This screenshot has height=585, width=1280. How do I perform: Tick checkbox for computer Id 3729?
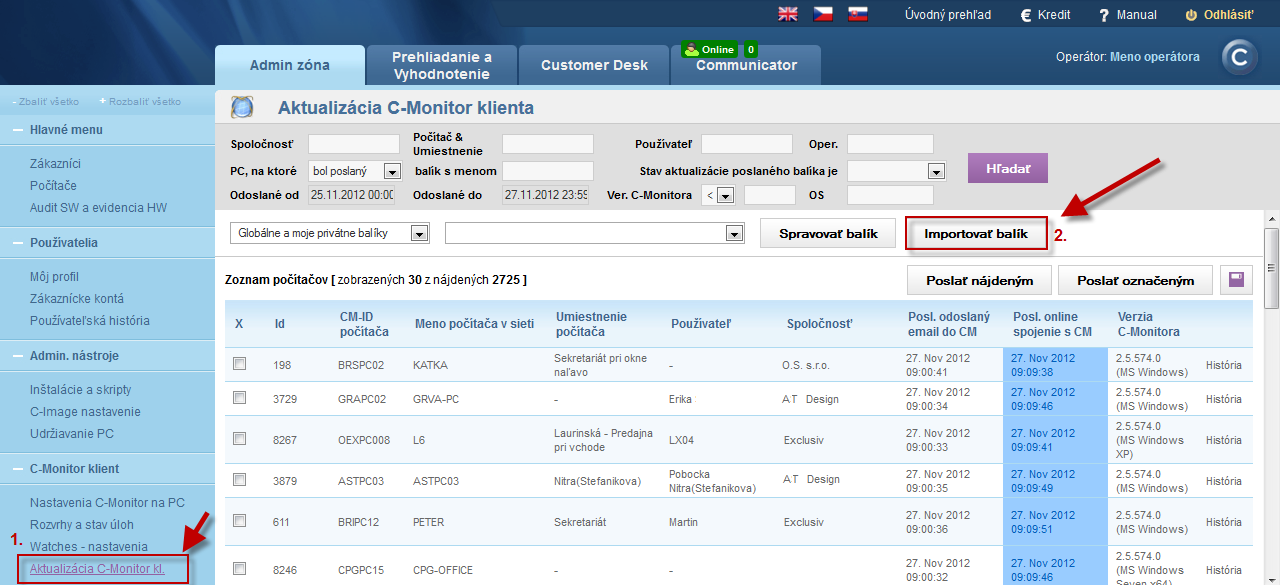(239, 397)
